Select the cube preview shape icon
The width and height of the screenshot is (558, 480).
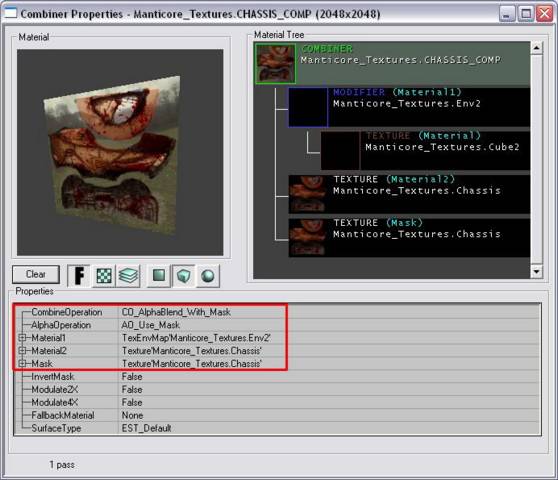click(183, 276)
